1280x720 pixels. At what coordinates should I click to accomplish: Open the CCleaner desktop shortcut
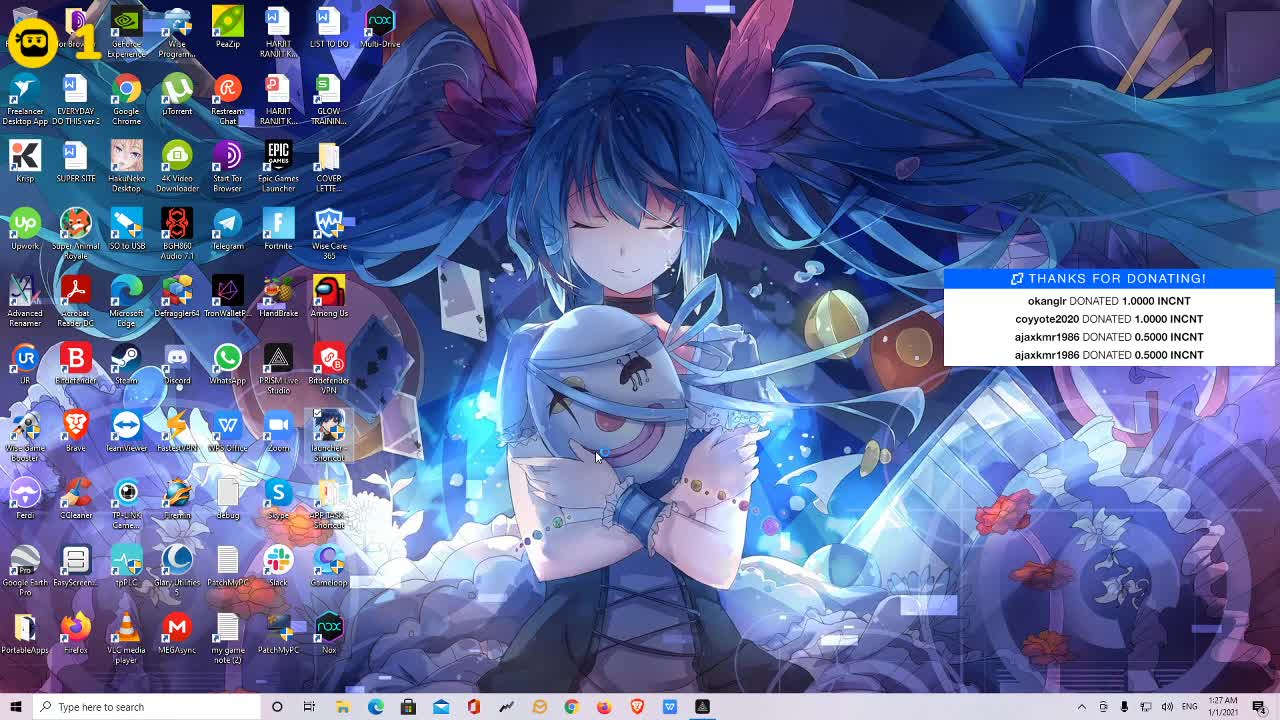75,498
